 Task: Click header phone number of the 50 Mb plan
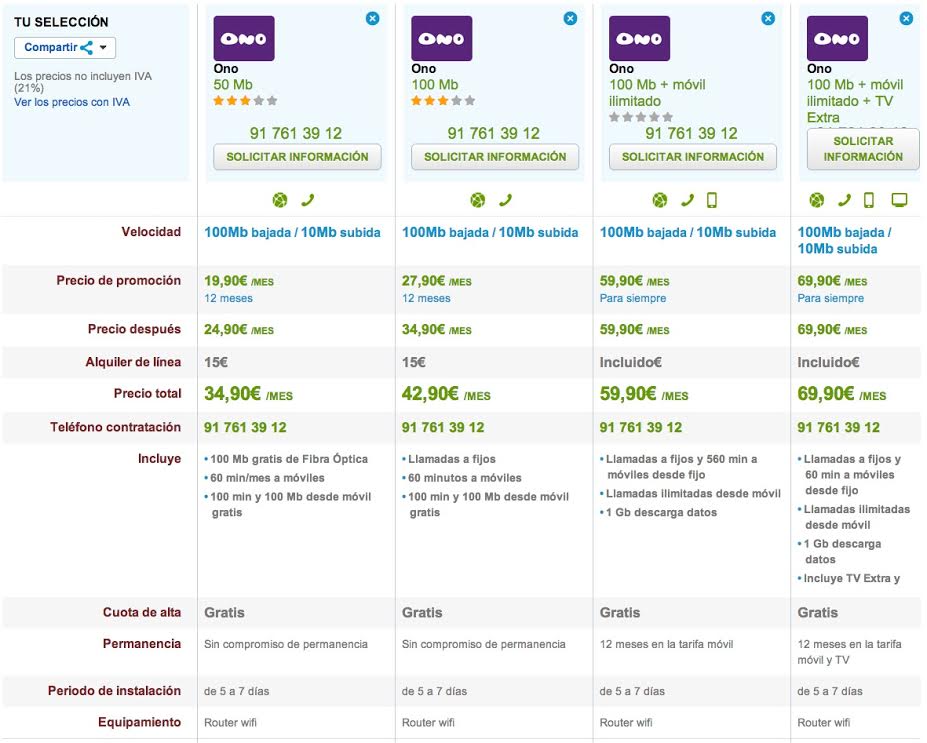click(x=296, y=133)
